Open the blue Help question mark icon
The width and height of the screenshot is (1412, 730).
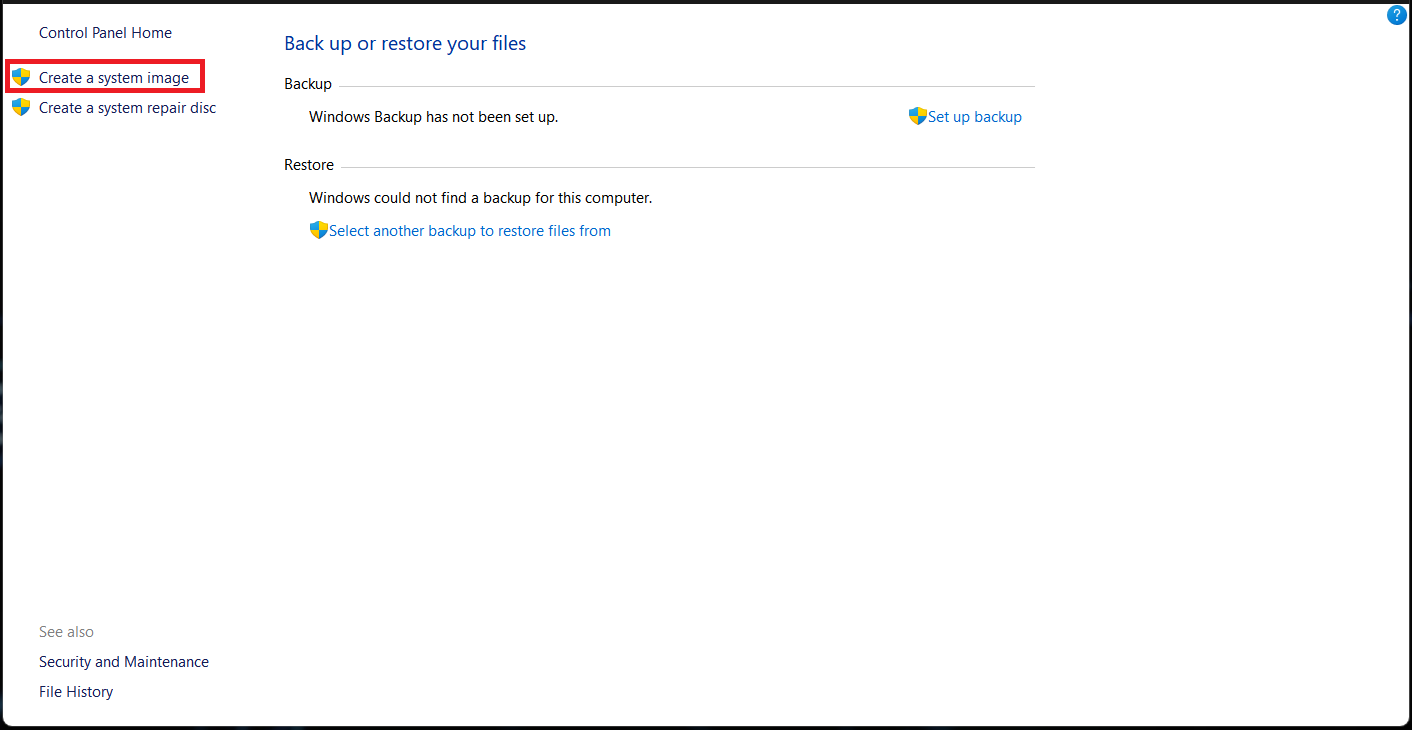point(1397,15)
